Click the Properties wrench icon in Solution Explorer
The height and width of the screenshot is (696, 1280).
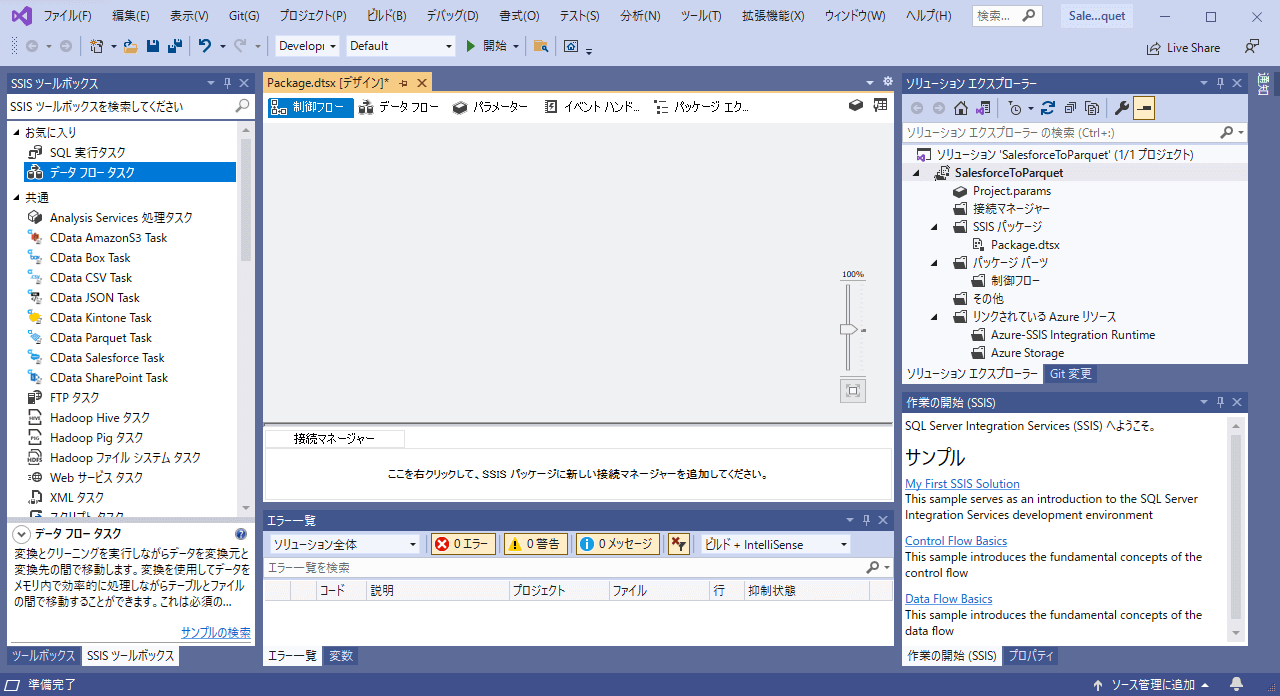click(x=1121, y=108)
